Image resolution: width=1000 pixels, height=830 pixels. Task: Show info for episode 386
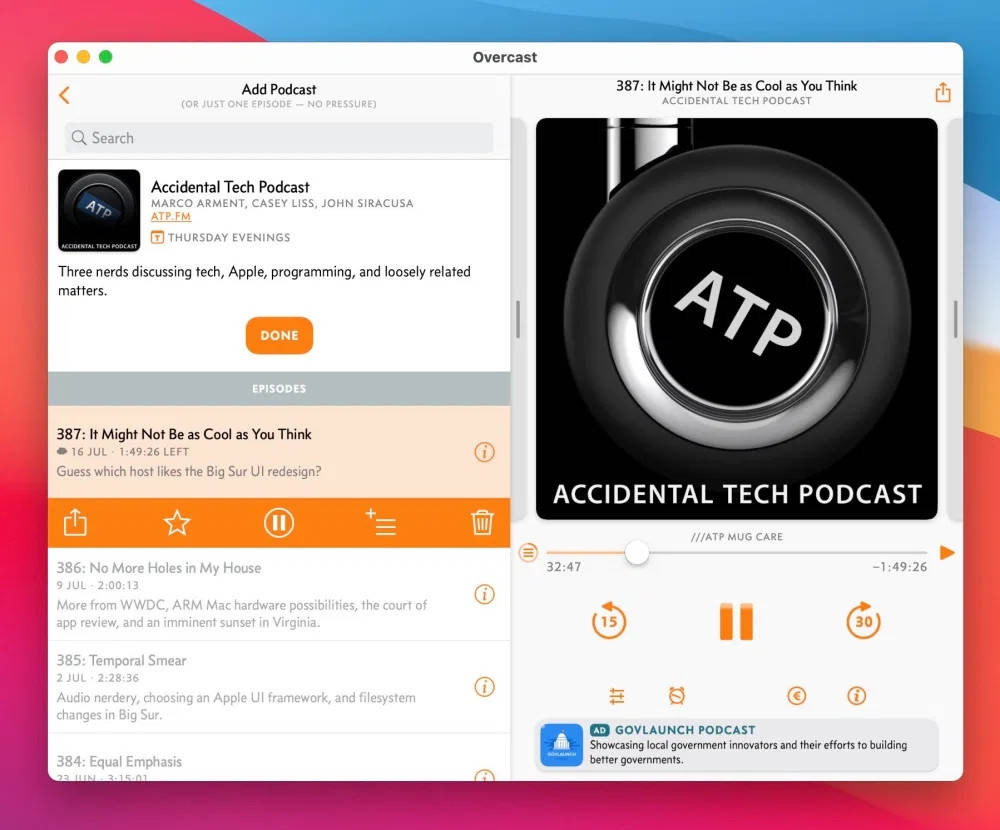(x=484, y=594)
